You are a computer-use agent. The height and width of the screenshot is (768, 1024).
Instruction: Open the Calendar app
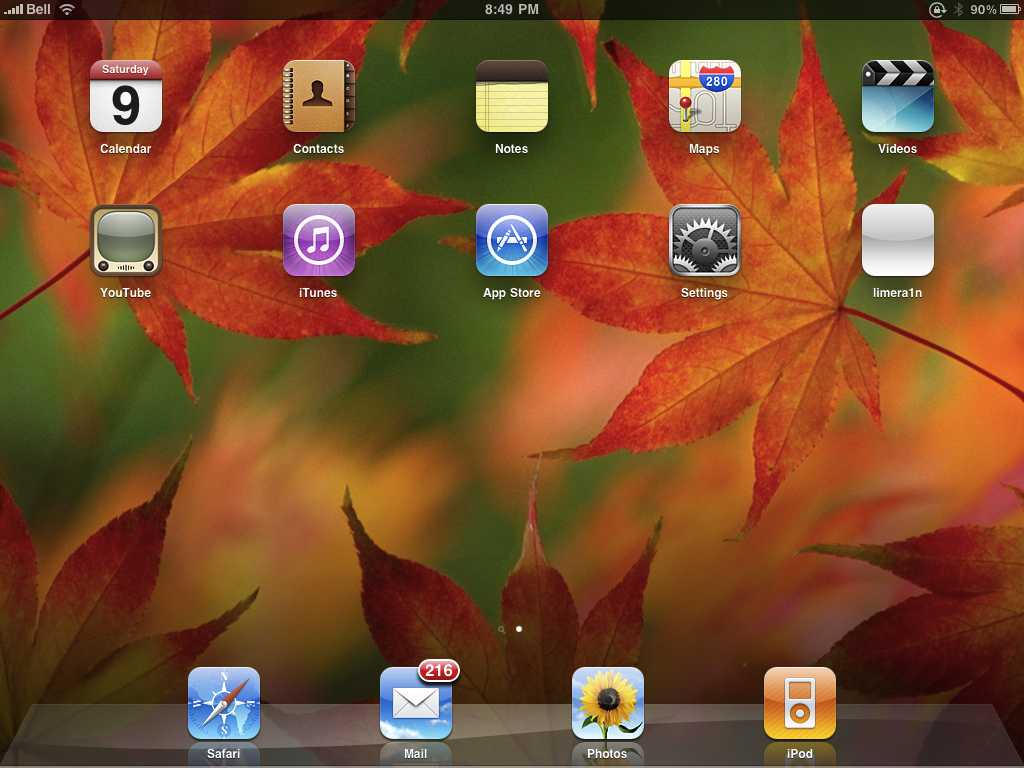(125, 97)
